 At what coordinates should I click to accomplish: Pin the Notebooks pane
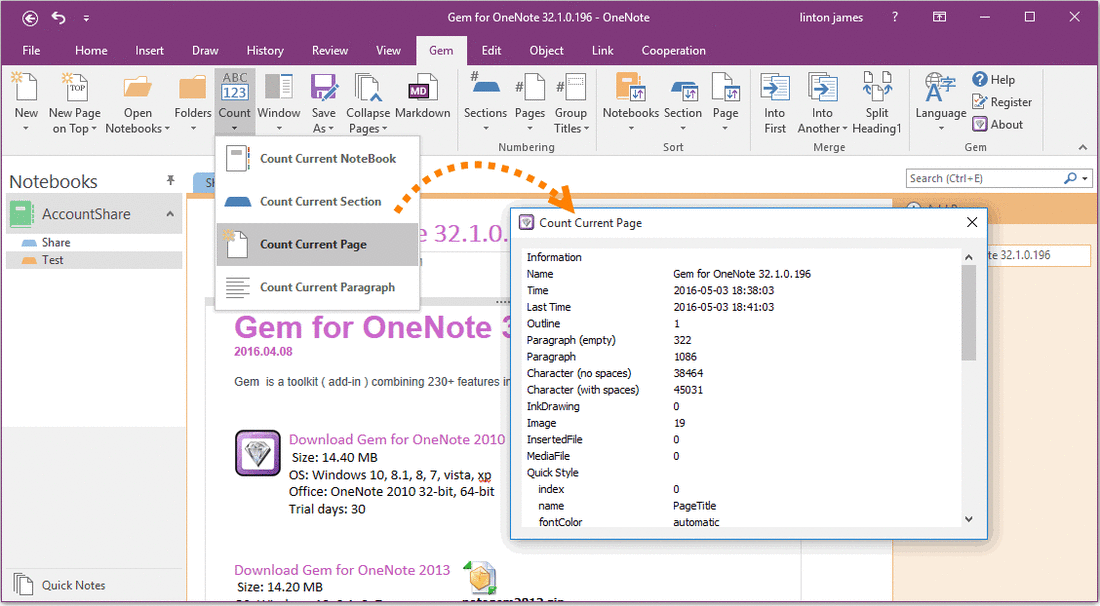point(170,180)
